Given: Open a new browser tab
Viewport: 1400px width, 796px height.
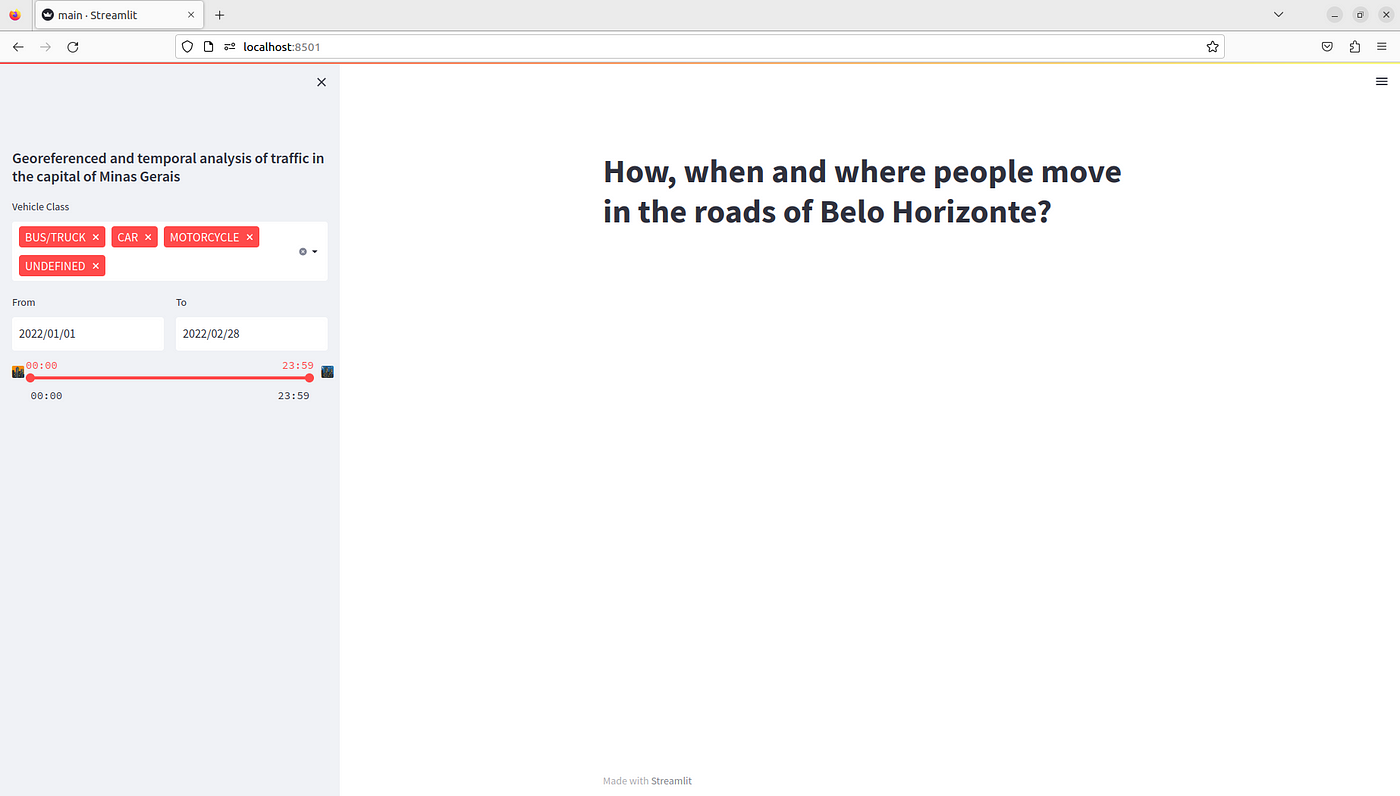Looking at the screenshot, I should pyautogui.click(x=220, y=15).
